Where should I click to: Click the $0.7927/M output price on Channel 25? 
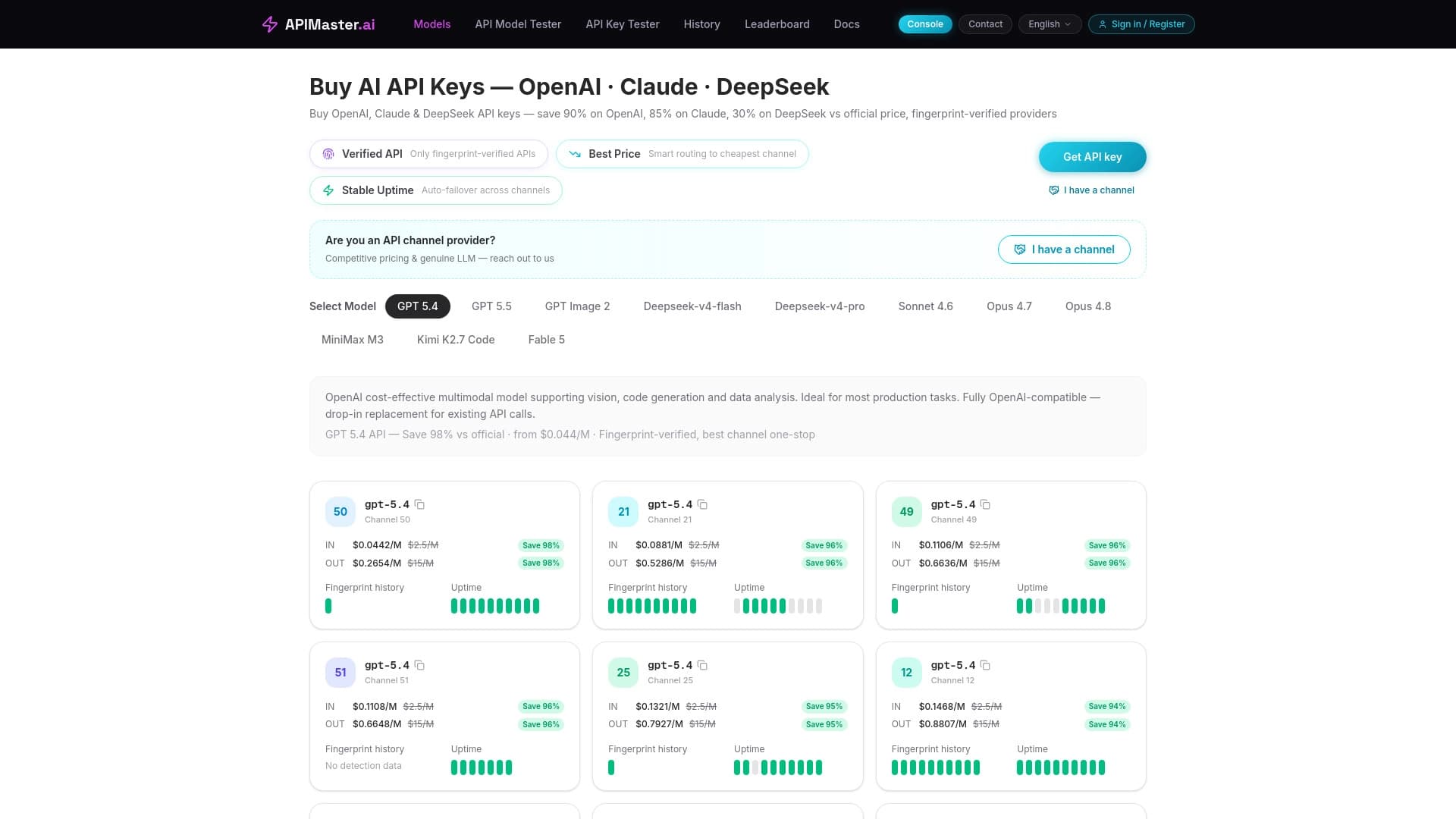coord(660,724)
